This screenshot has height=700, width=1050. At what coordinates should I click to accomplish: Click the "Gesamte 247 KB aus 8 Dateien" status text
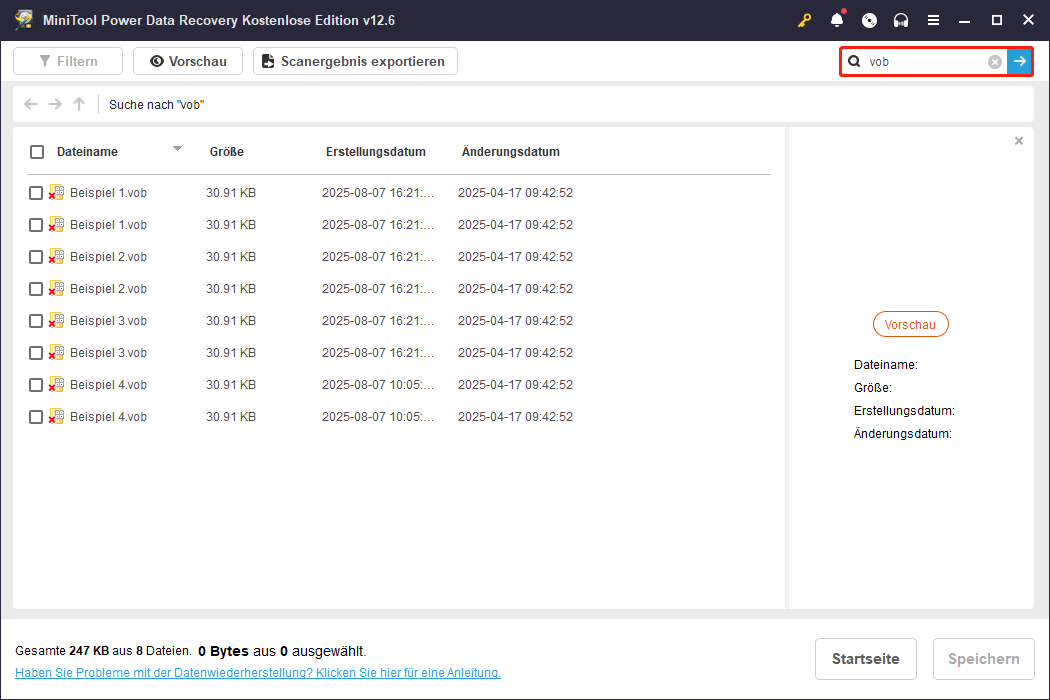(x=103, y=651)
